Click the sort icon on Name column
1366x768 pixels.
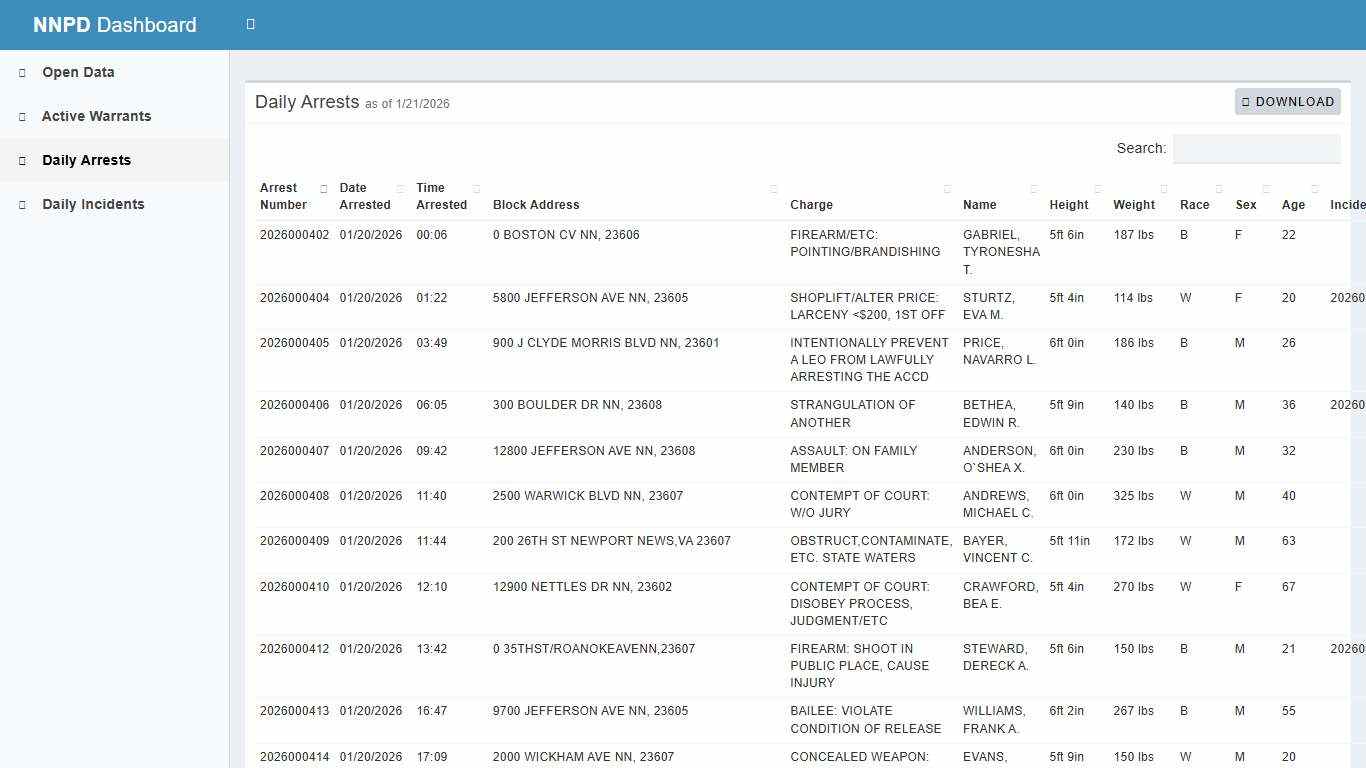pyautogui.click(x=1035, y=188)
